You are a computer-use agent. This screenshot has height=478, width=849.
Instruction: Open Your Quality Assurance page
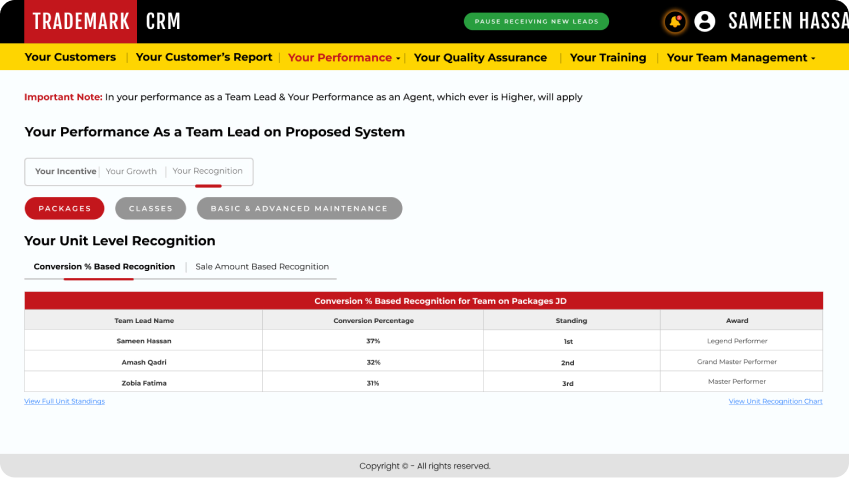point(480,58)
